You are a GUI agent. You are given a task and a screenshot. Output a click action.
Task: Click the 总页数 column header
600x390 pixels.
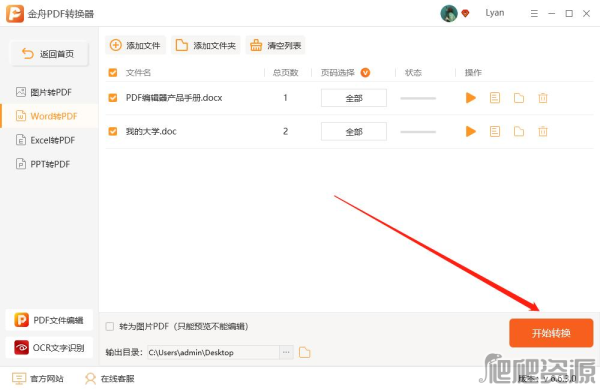point(285,73)
